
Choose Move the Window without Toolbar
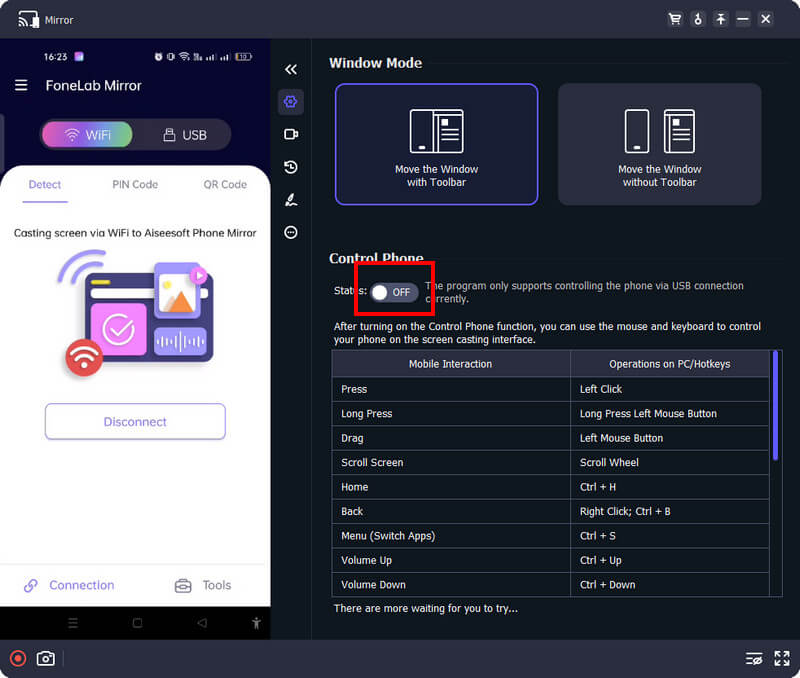659,144
